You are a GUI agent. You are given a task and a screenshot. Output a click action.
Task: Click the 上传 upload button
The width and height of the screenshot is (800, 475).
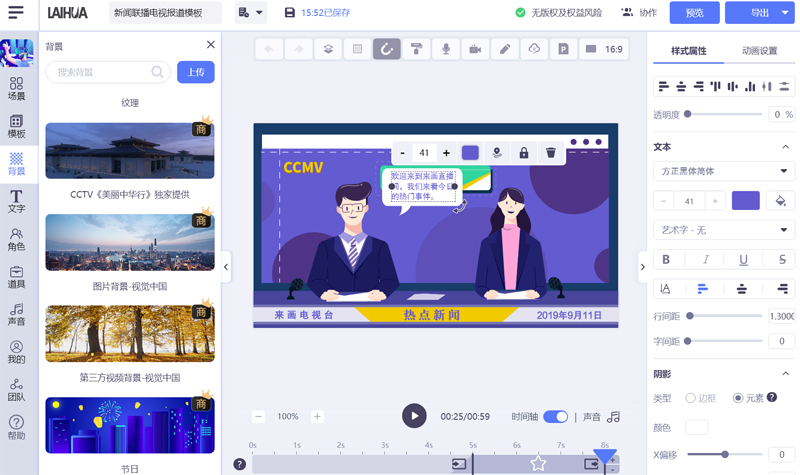coord(196,72)
